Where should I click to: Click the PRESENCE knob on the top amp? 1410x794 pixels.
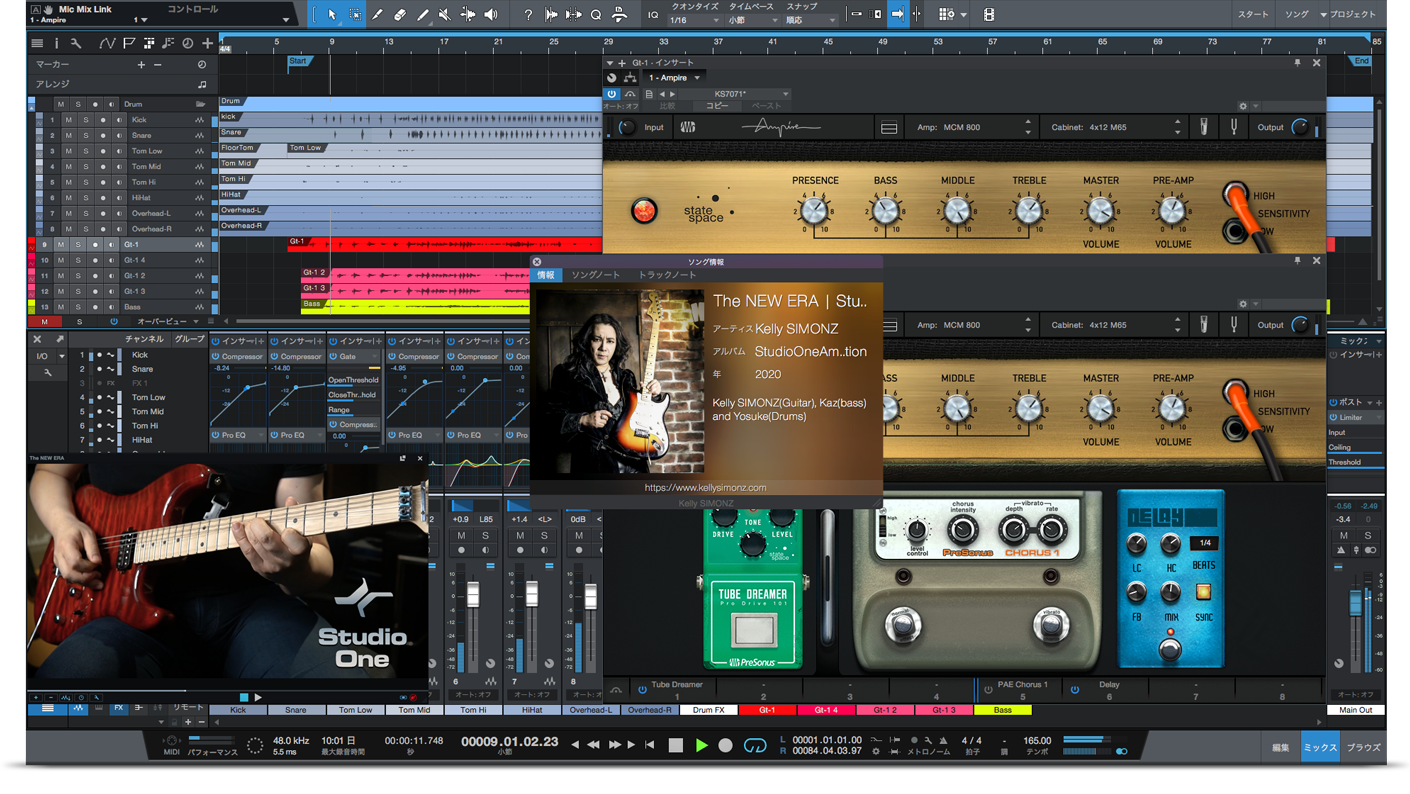click(814, 210)
